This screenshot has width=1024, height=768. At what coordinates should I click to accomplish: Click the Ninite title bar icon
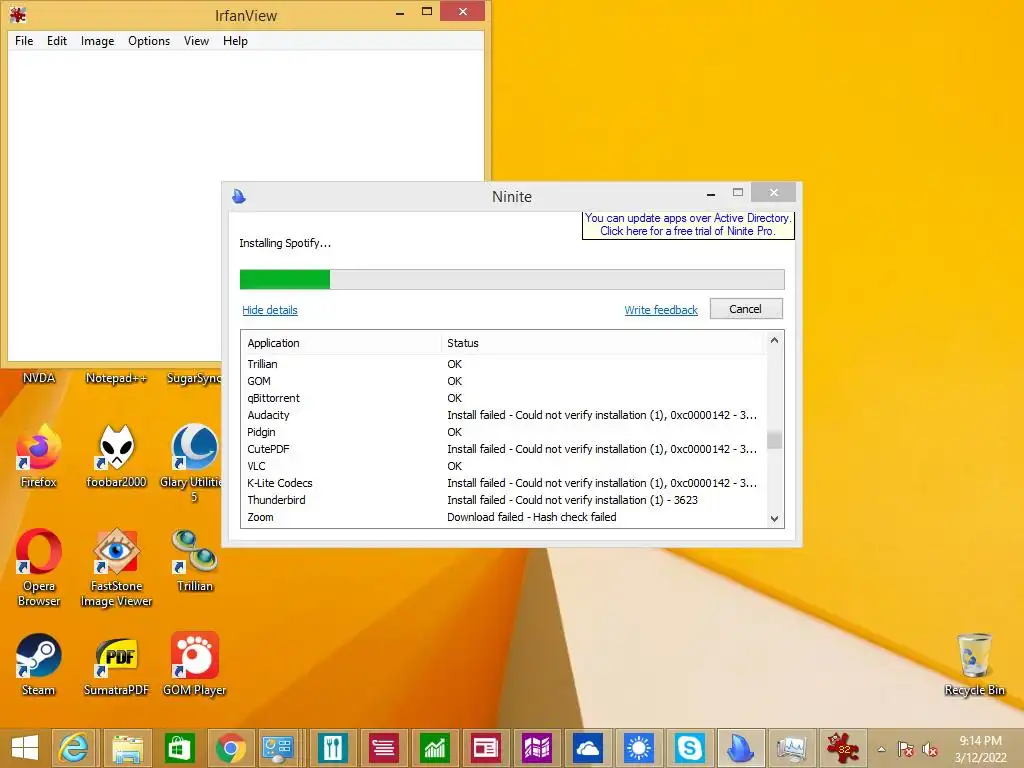click(239, 196)
